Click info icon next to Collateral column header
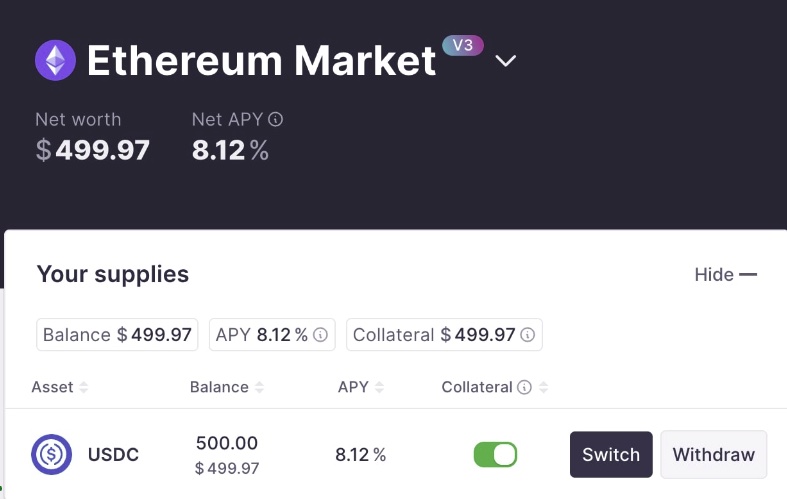The image size is (787, 499). pos(524,387)
